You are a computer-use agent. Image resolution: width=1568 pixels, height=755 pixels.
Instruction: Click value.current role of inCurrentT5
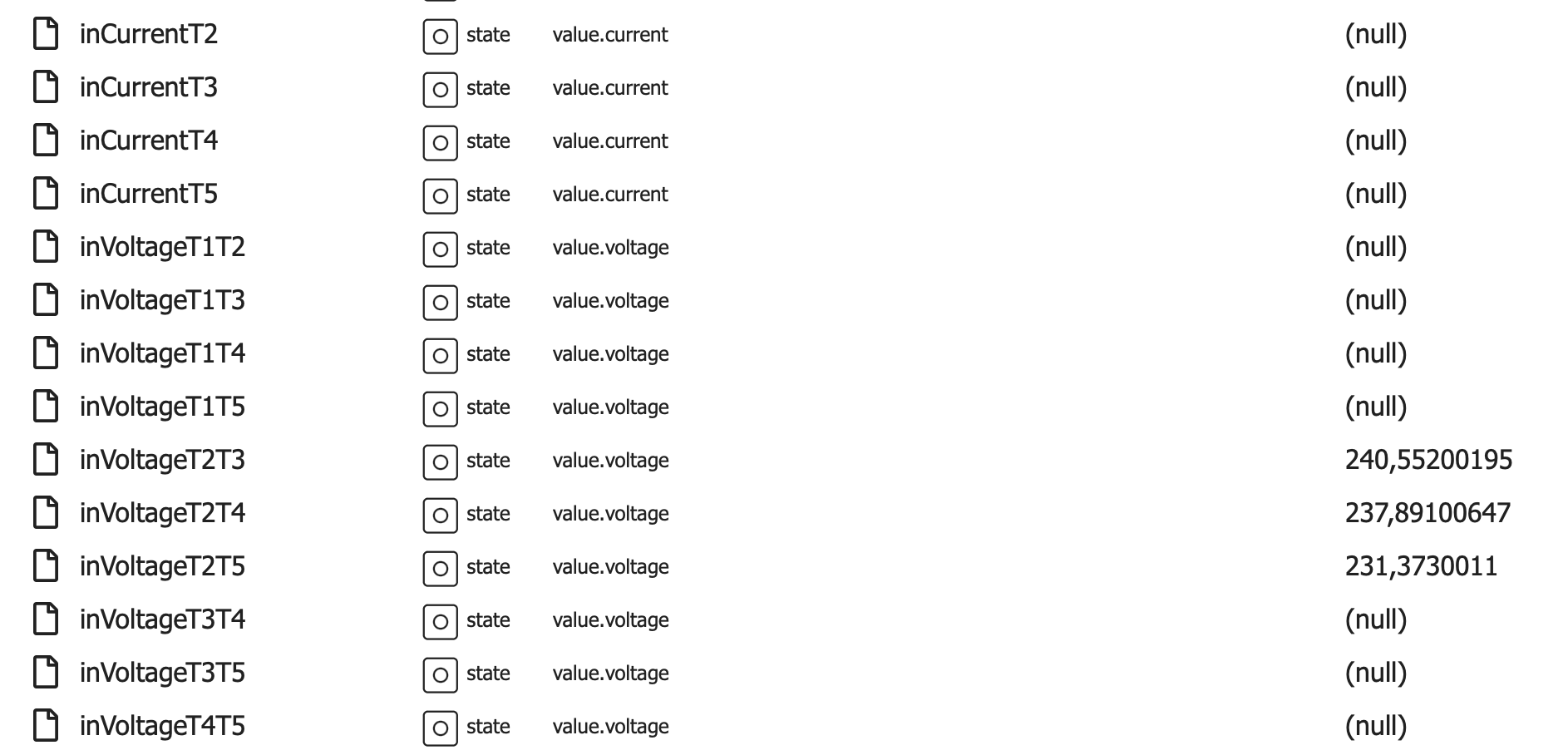point(609,194)
